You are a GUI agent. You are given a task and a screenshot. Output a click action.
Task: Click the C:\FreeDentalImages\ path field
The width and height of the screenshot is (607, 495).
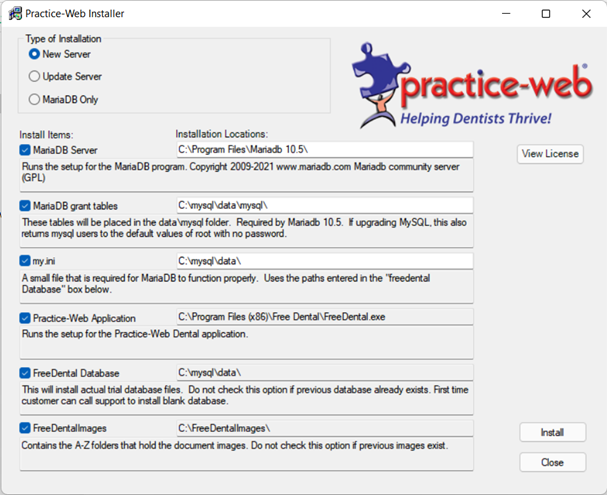pyautogui.click(x=324, y=428)
